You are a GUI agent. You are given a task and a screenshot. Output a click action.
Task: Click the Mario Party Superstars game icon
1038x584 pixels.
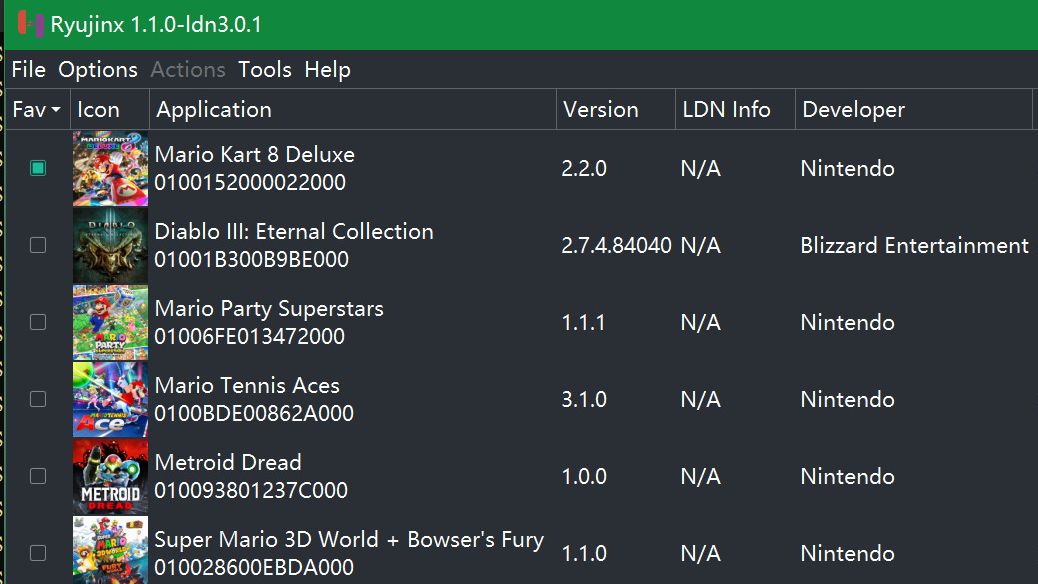click(x=111, y=322)
